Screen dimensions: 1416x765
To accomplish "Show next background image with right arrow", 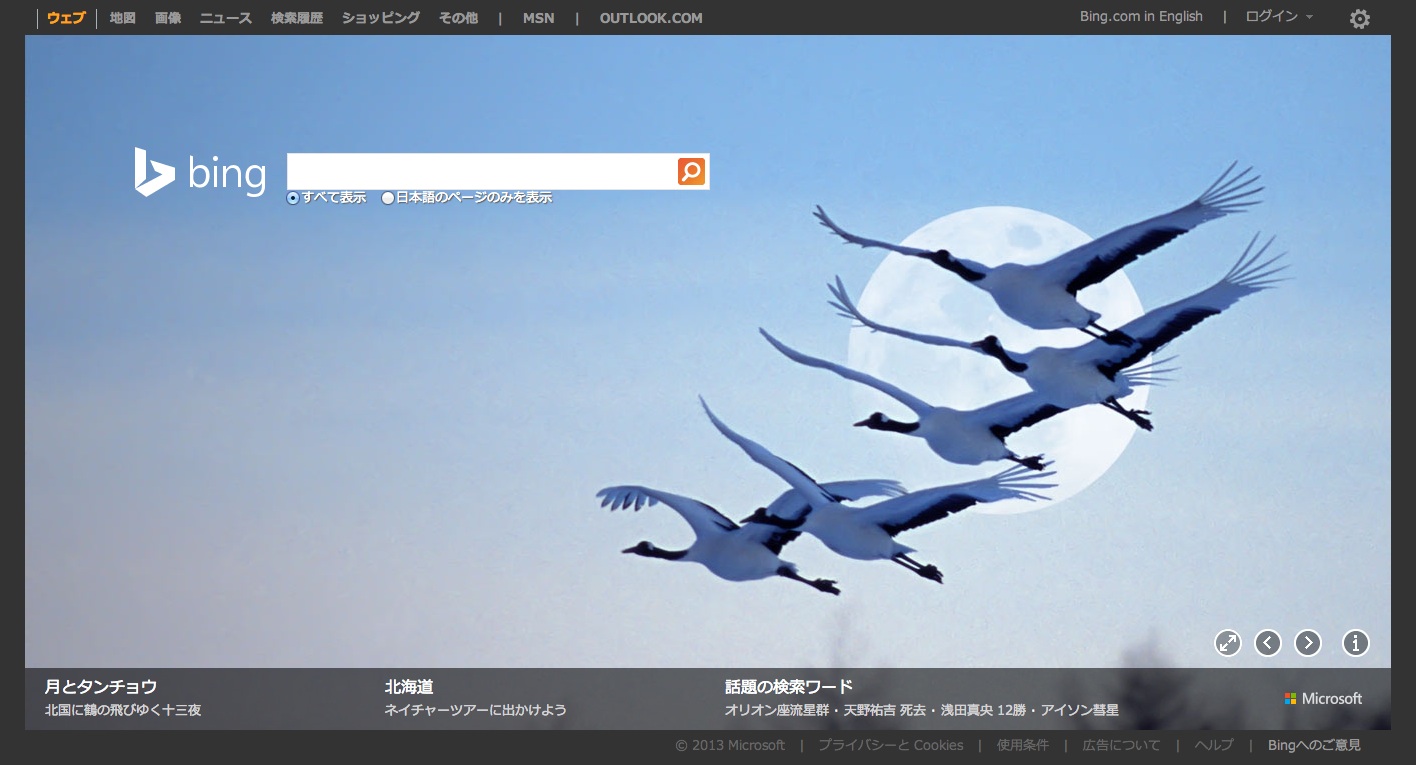I will (x=1307, y=643).
